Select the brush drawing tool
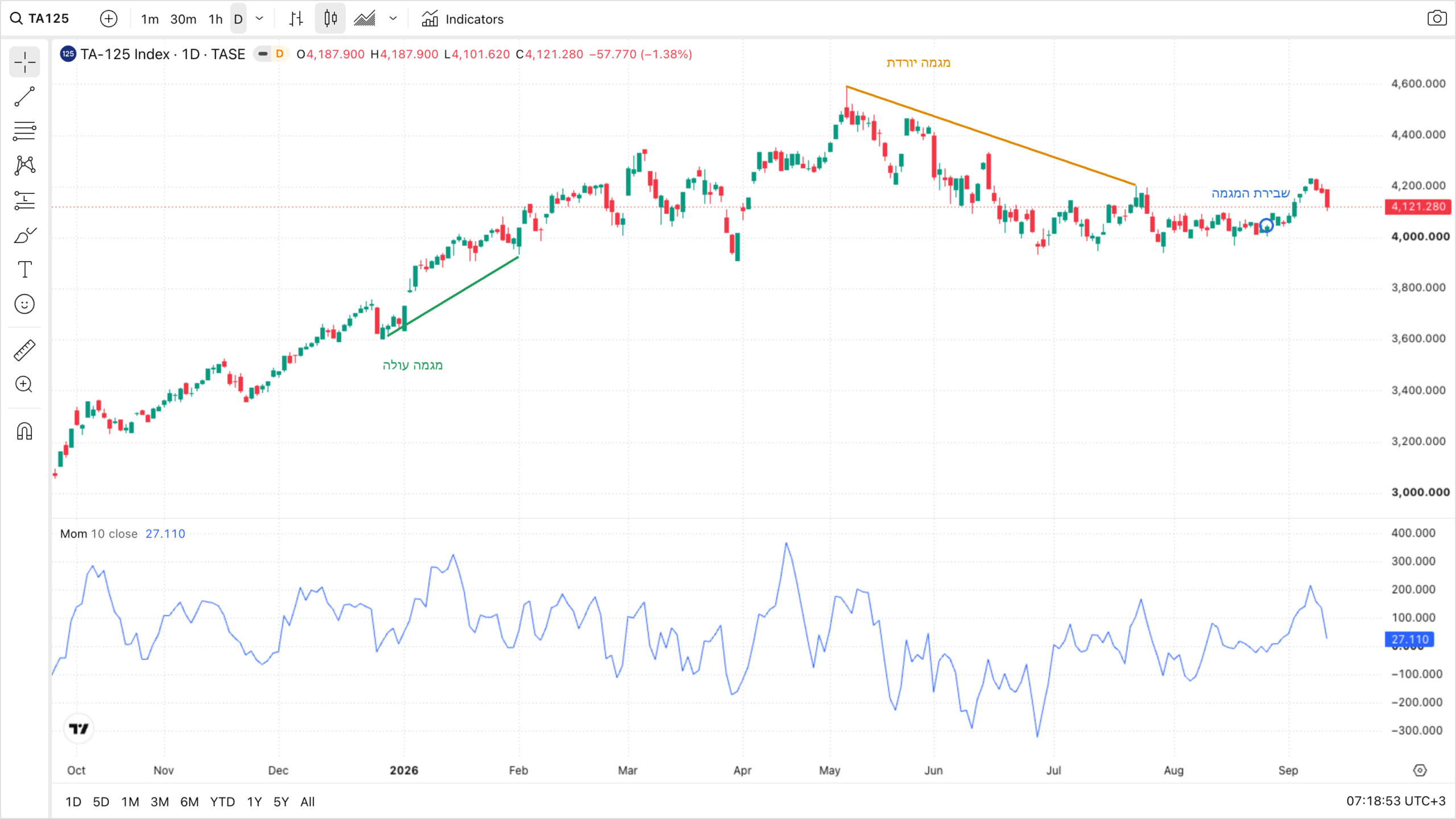This screenshot has height=819, width=1456. (24, 235)
